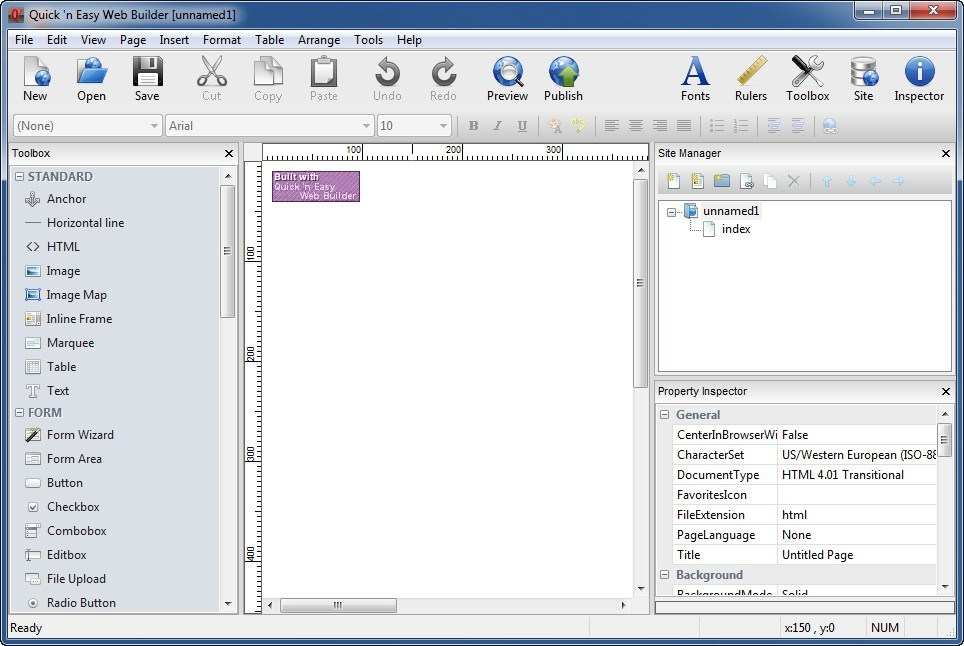
Task: Open the Arrange menu
Action: [x=318, y=40]
